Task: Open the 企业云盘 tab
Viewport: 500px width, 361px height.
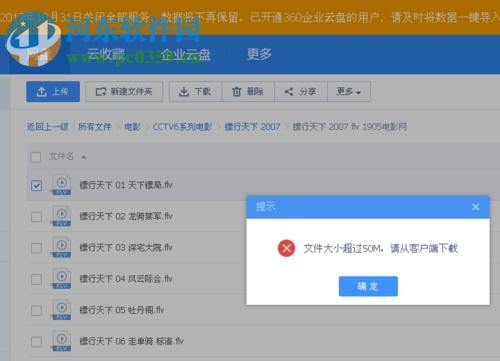Action: pos(186,54)
